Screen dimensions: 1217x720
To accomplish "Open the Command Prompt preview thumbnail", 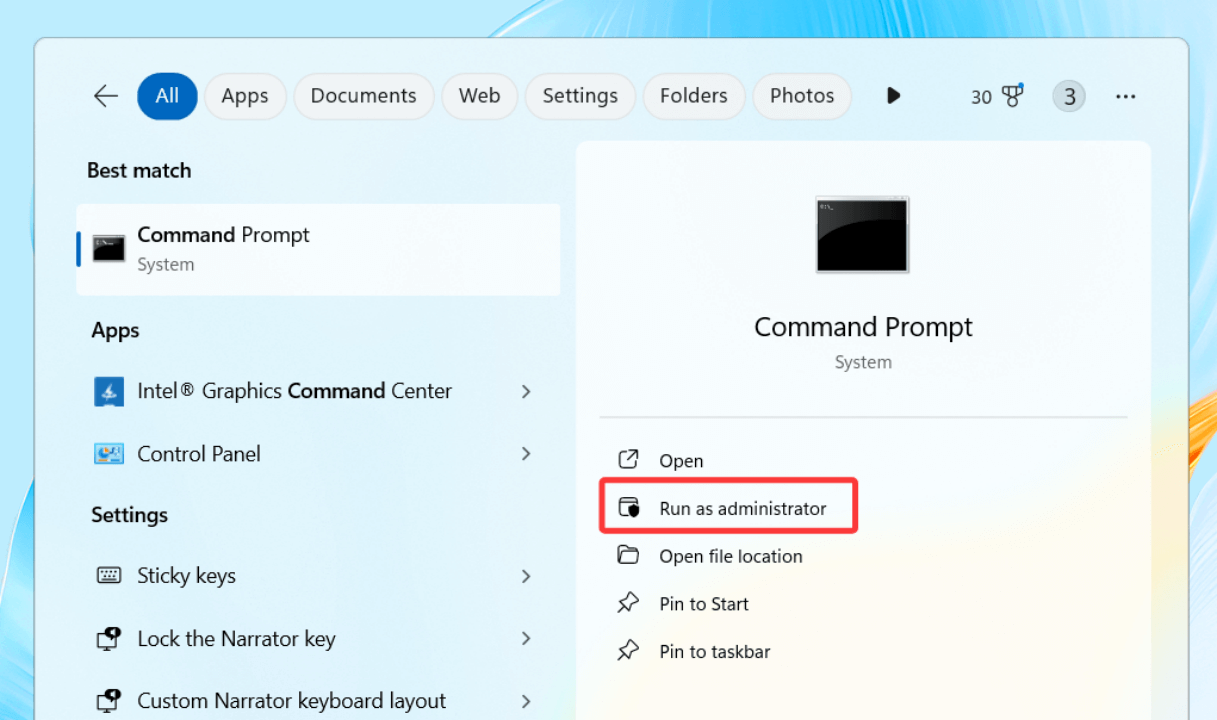I will pos(862,234).
